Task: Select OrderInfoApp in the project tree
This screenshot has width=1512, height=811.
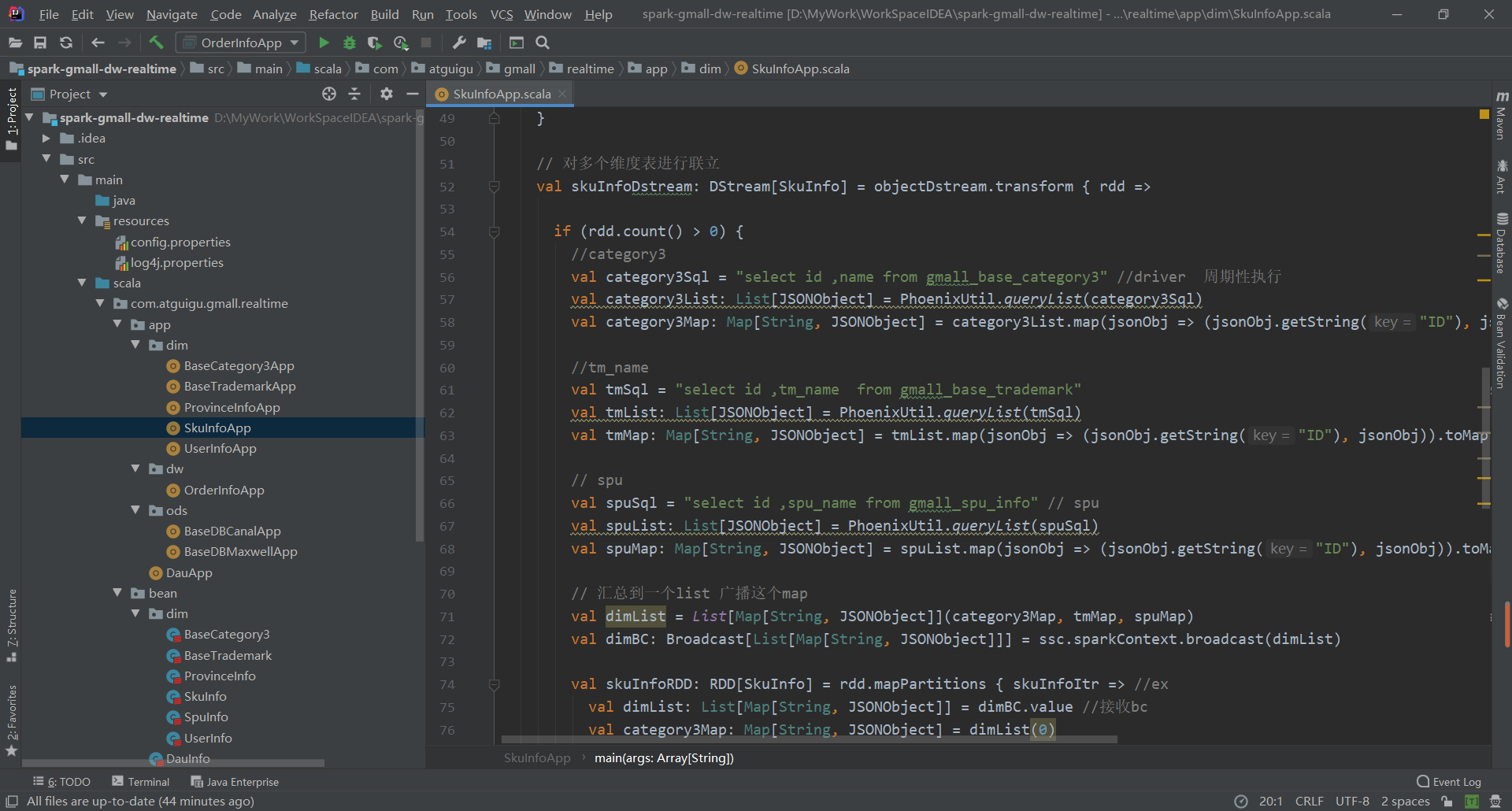Action: point(224,490)
